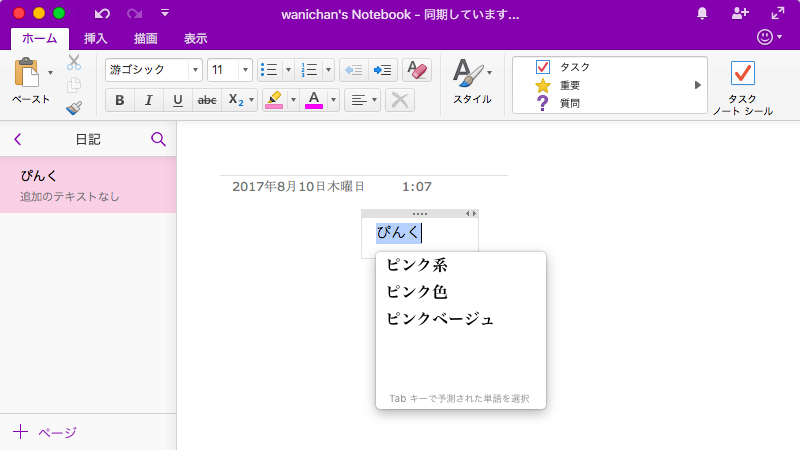This screenshot has height=450, width=800.
Task: Click the scissors Cut icon
Action: (74, 62)
